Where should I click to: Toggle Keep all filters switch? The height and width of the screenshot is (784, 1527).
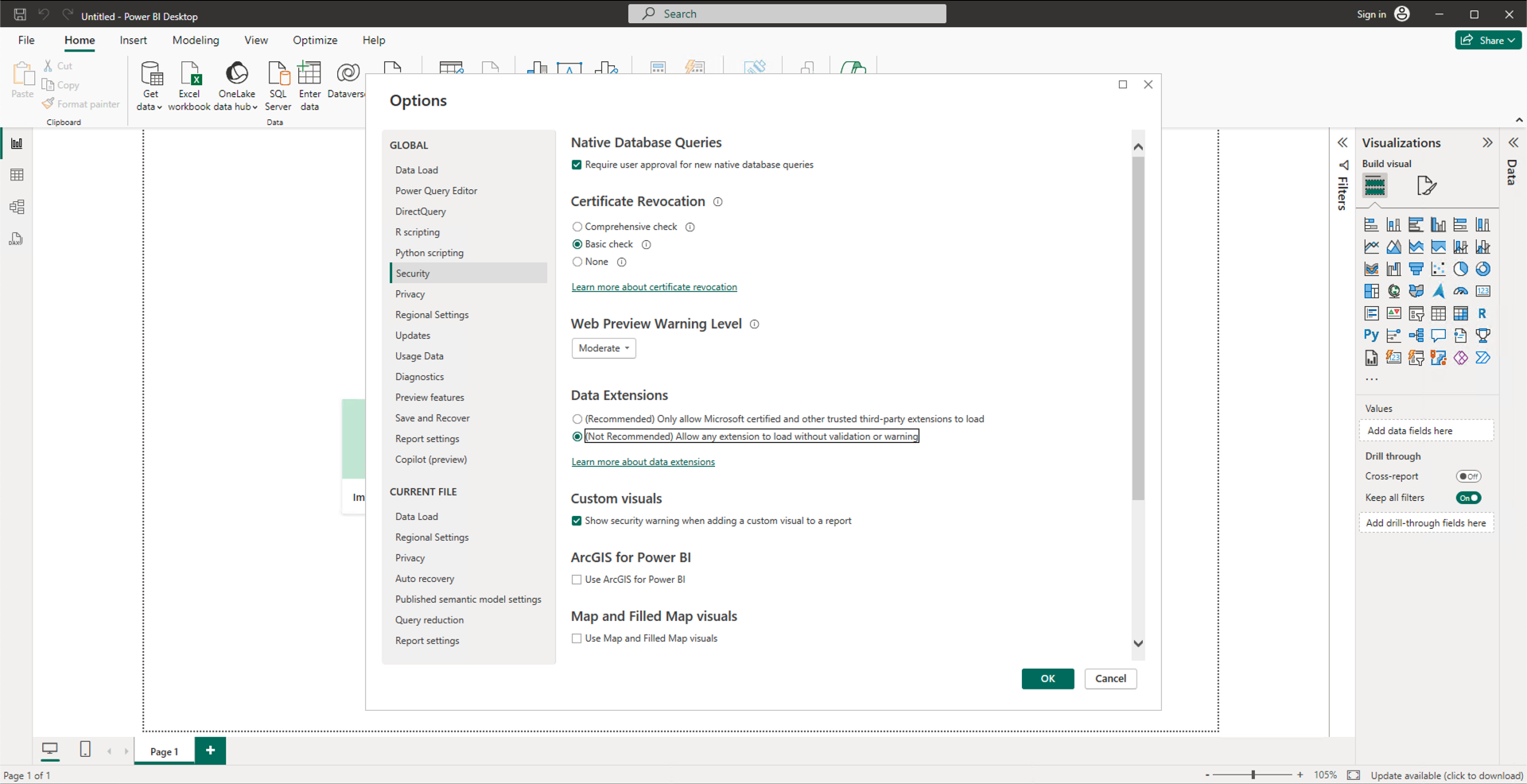[x=1468, y=499]
